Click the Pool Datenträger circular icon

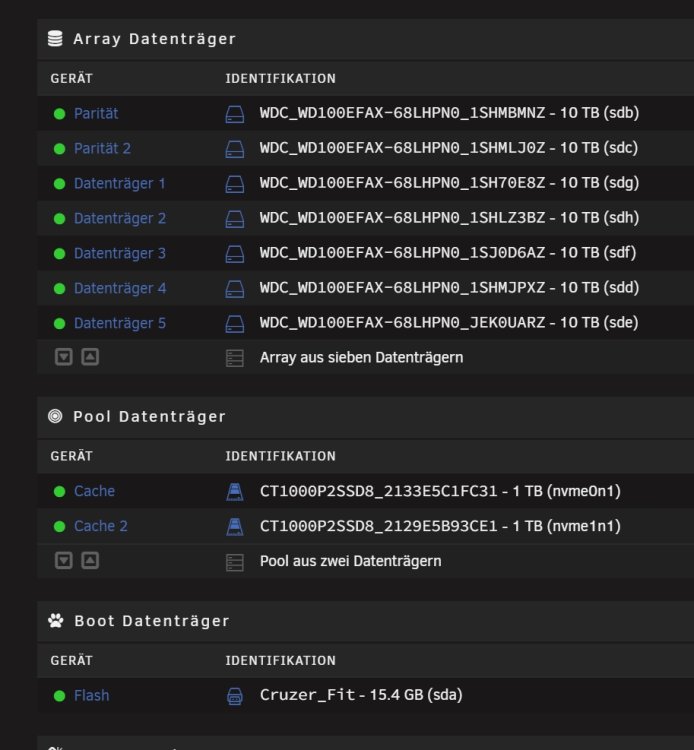click(x=55, y=416)
